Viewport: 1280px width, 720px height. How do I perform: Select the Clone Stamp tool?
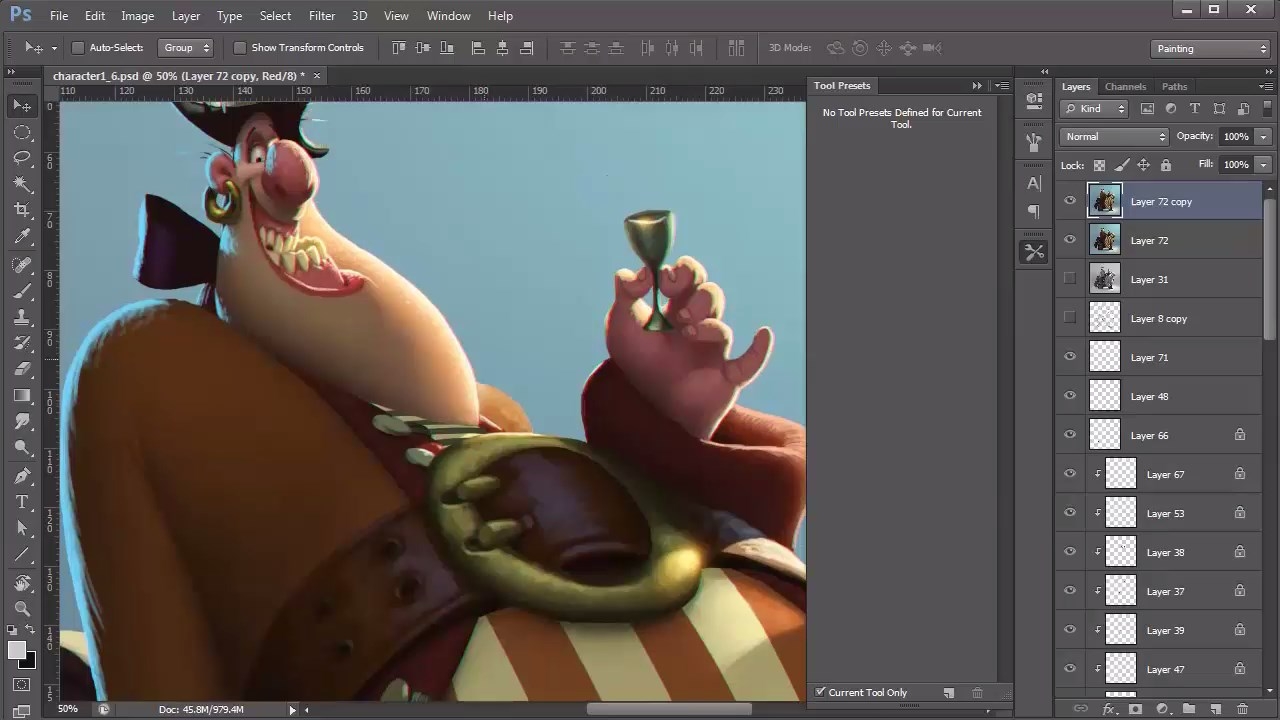click(x=22, y=317)
